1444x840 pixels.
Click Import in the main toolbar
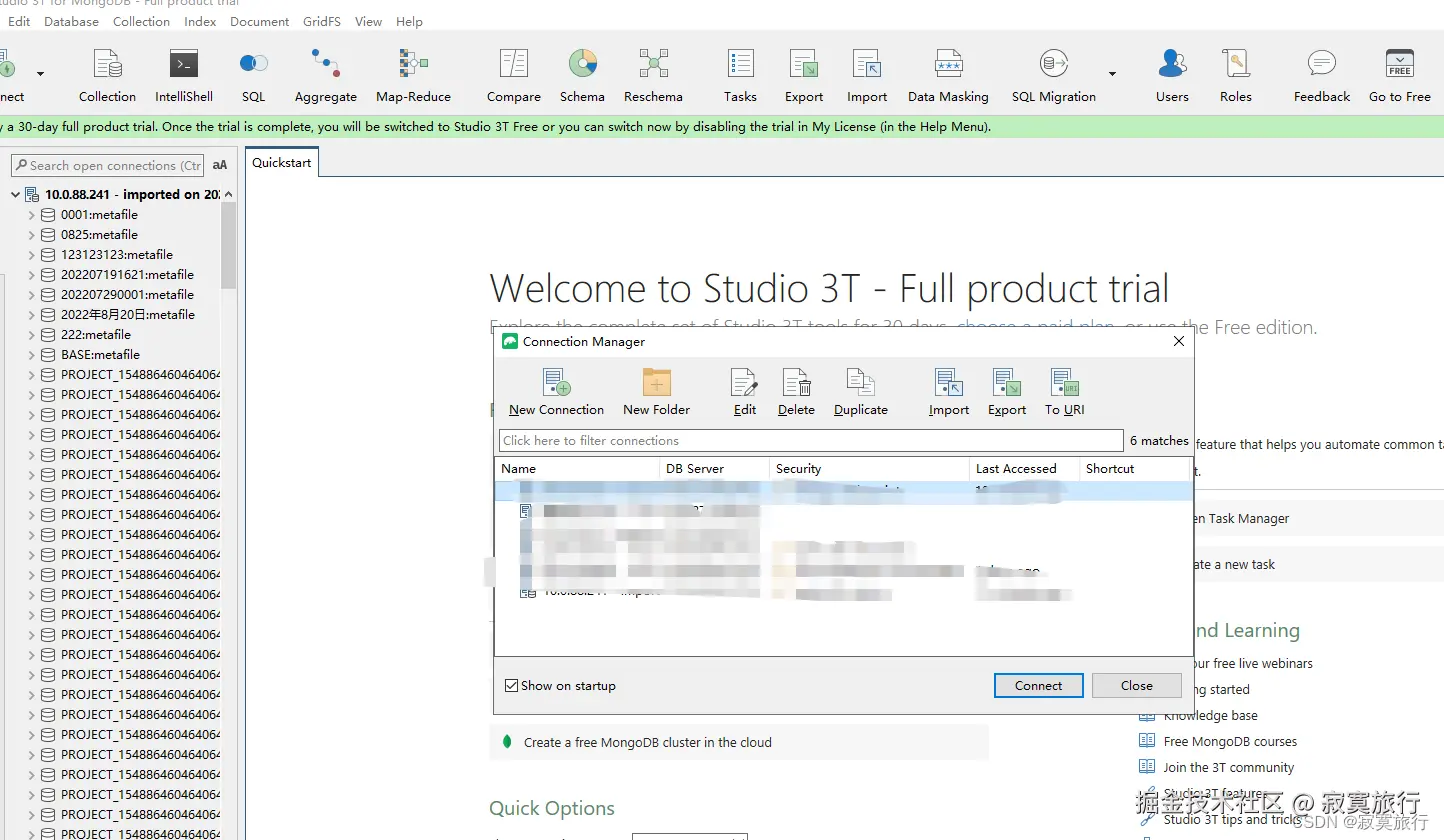(x=867, y=75)
